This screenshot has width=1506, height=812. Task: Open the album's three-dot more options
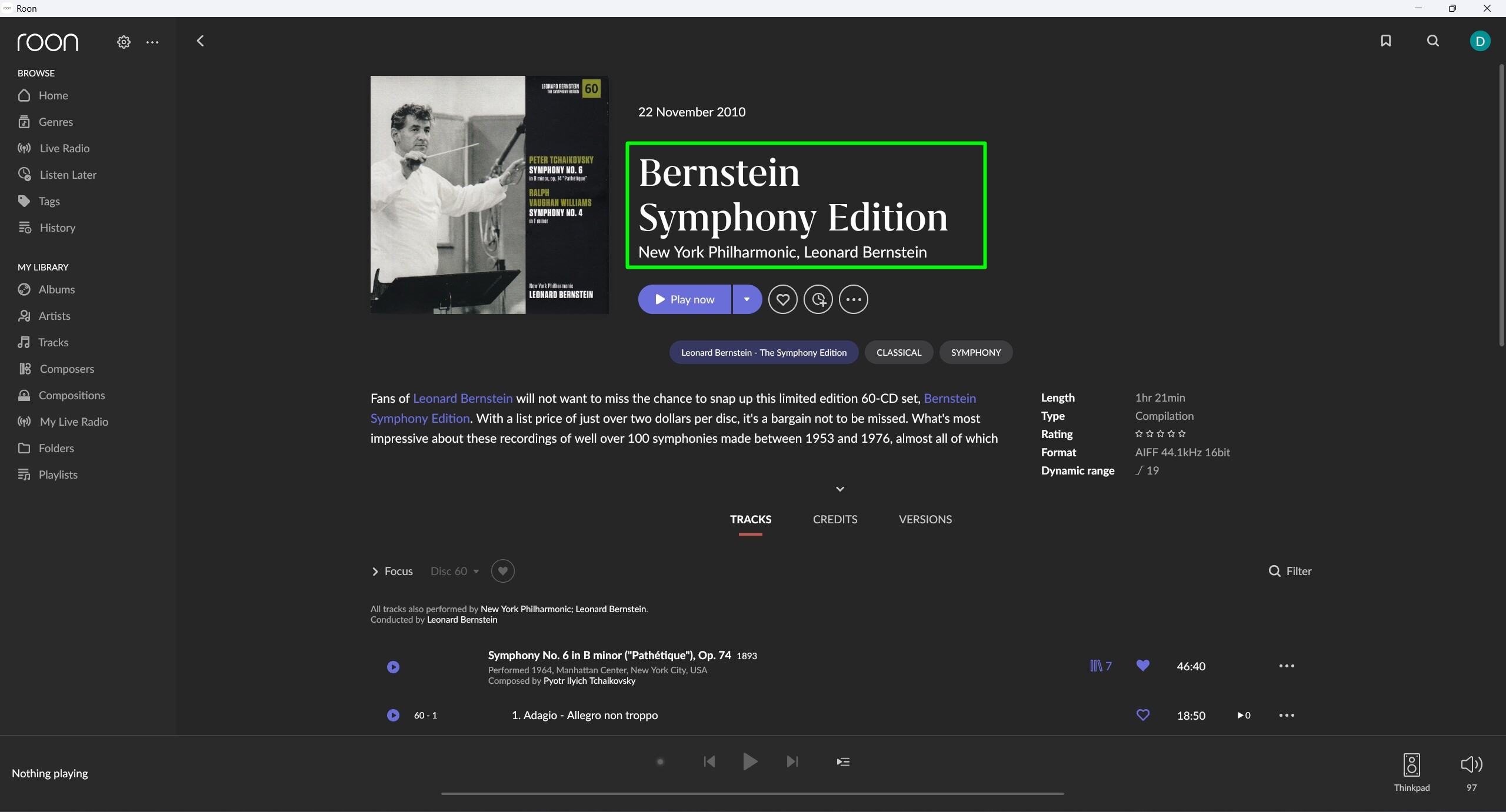854,300
